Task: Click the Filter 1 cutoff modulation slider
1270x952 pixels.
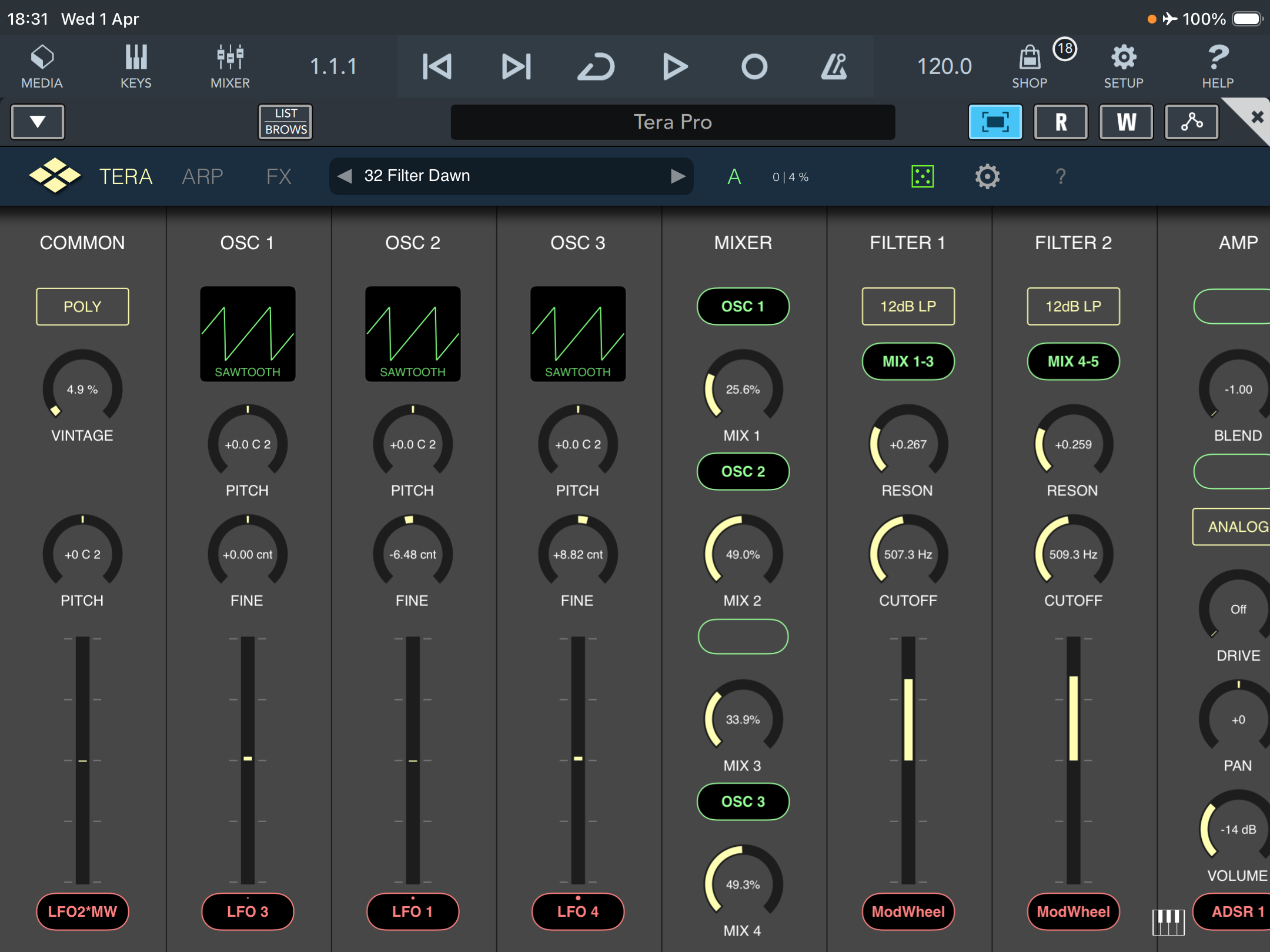Action: pyautogui.click(x=908, y=760)
